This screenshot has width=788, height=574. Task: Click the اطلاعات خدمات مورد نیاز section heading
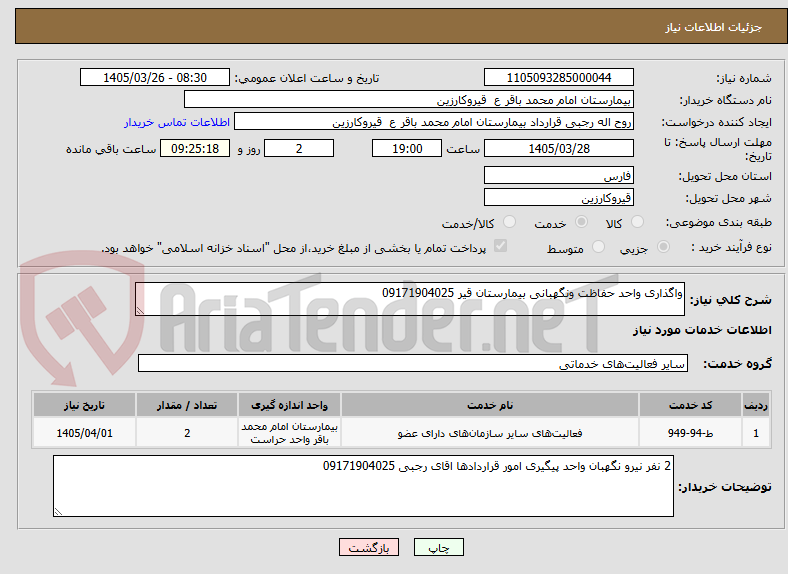(x=702, y=330)
